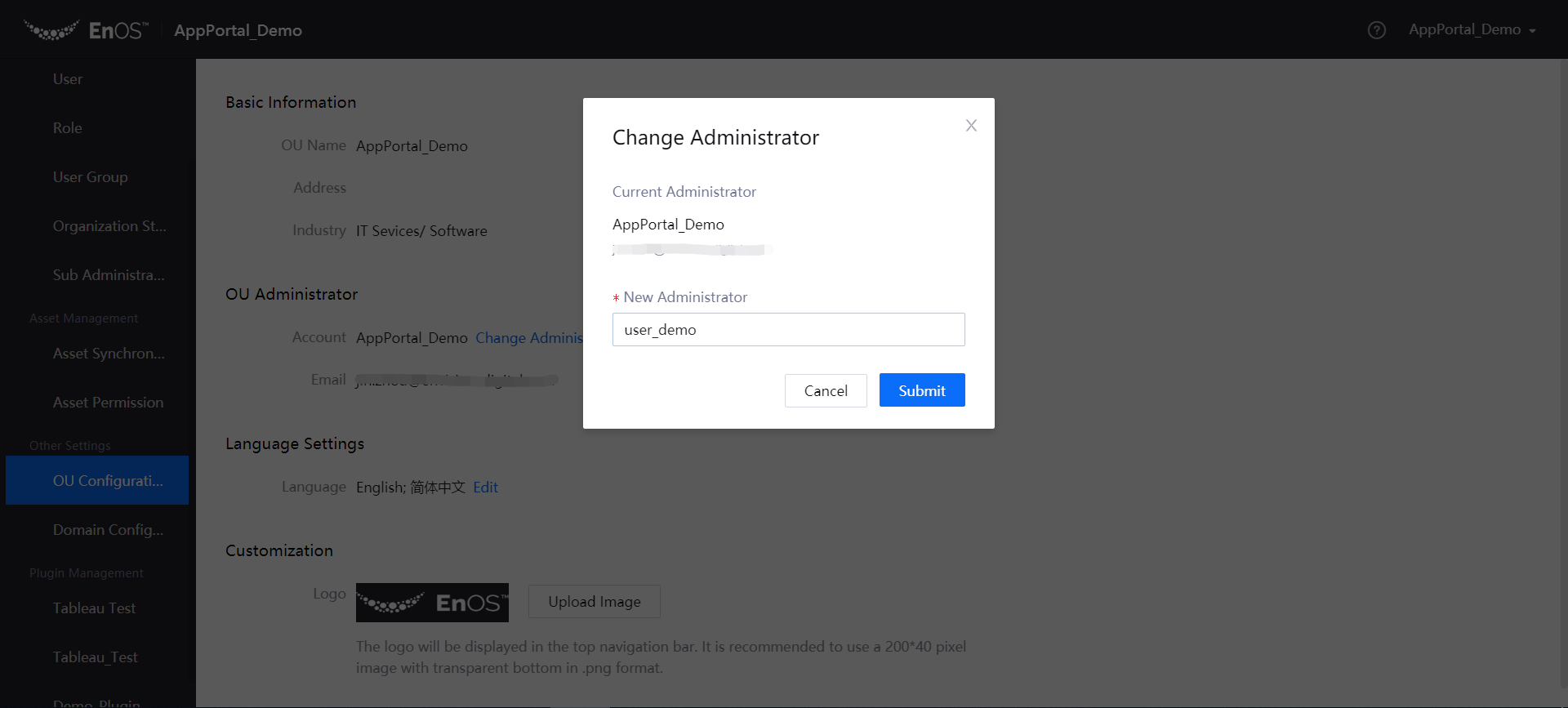Open the help question mark icon
The height and width of the screenshot is (708, 1568).
(1376, 30)
